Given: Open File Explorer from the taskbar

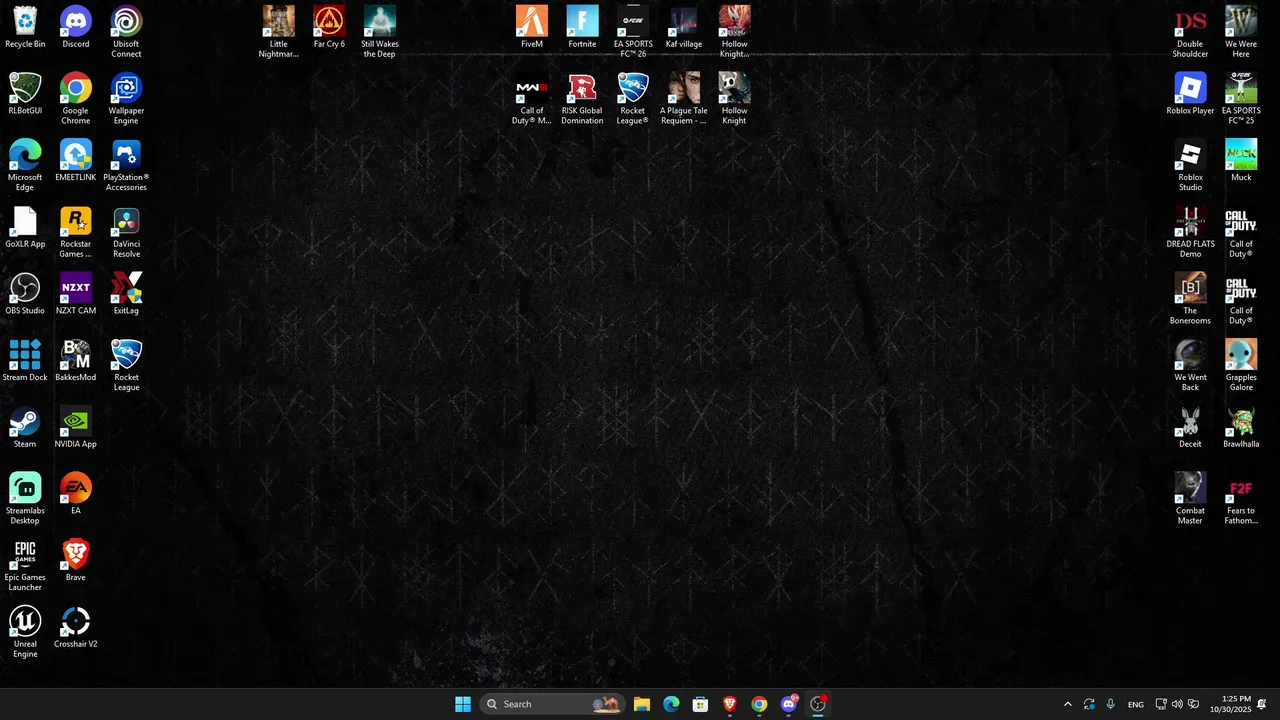Looking at the screenshot, I should (x=642, y=704).
